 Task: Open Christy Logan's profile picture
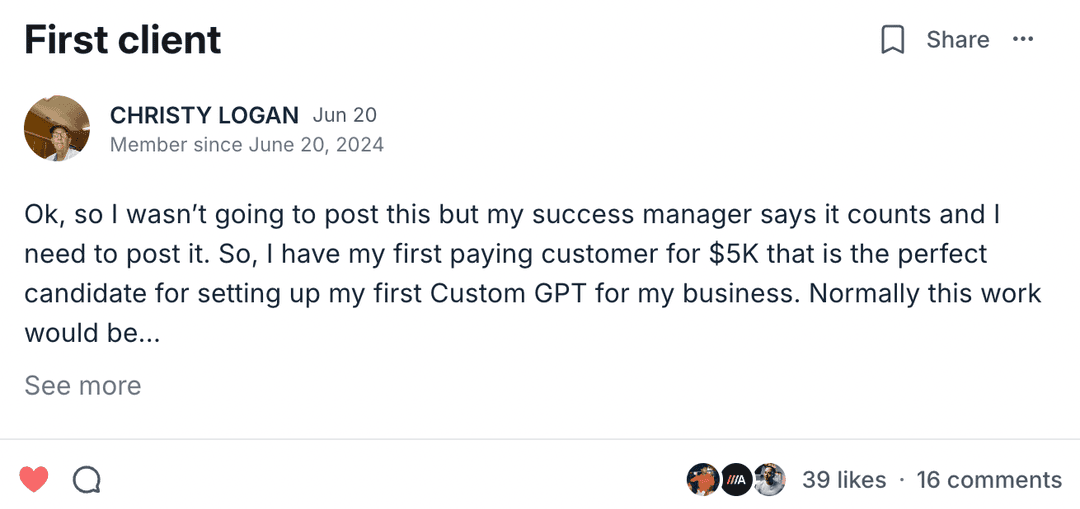click(57, 128)
